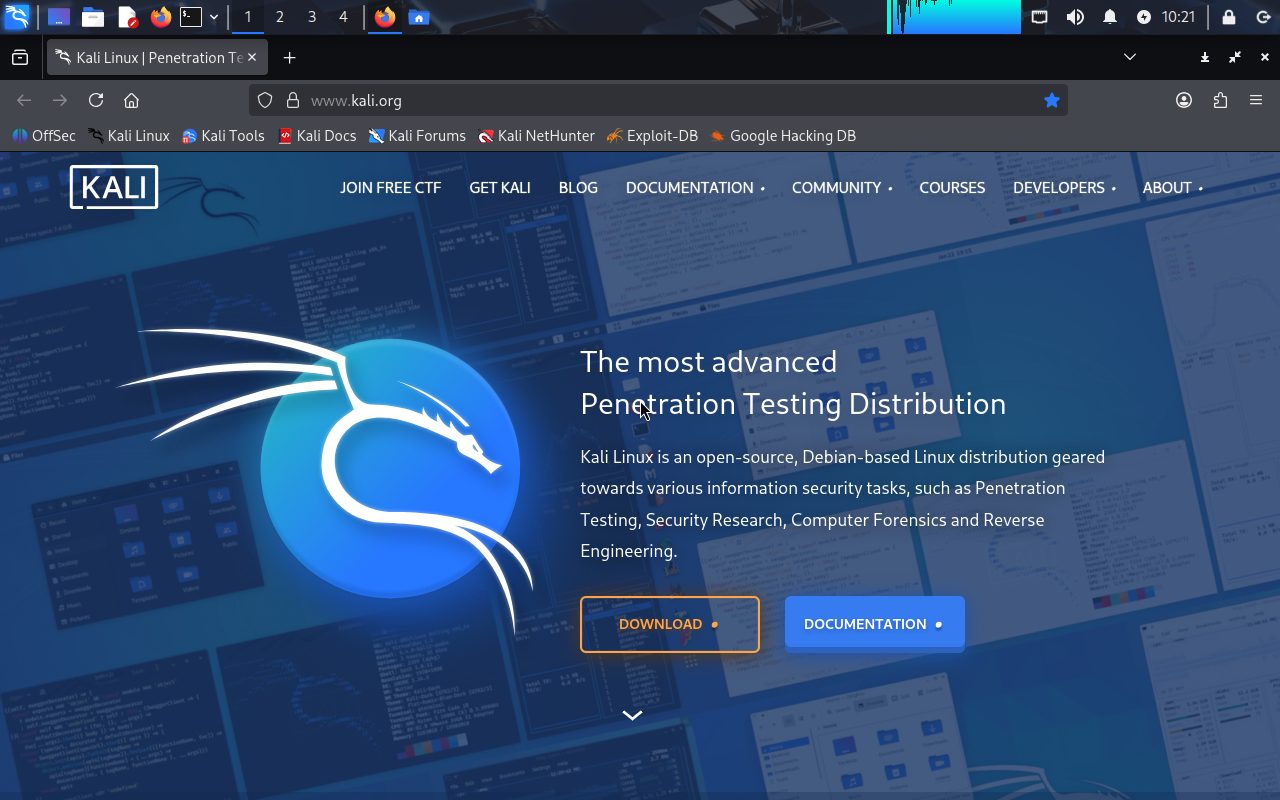This screenshot has width=1280, height=800.
Task: Open the Extensions puzzle icon
Action: pyautogui.click(x=1220, y=100)
